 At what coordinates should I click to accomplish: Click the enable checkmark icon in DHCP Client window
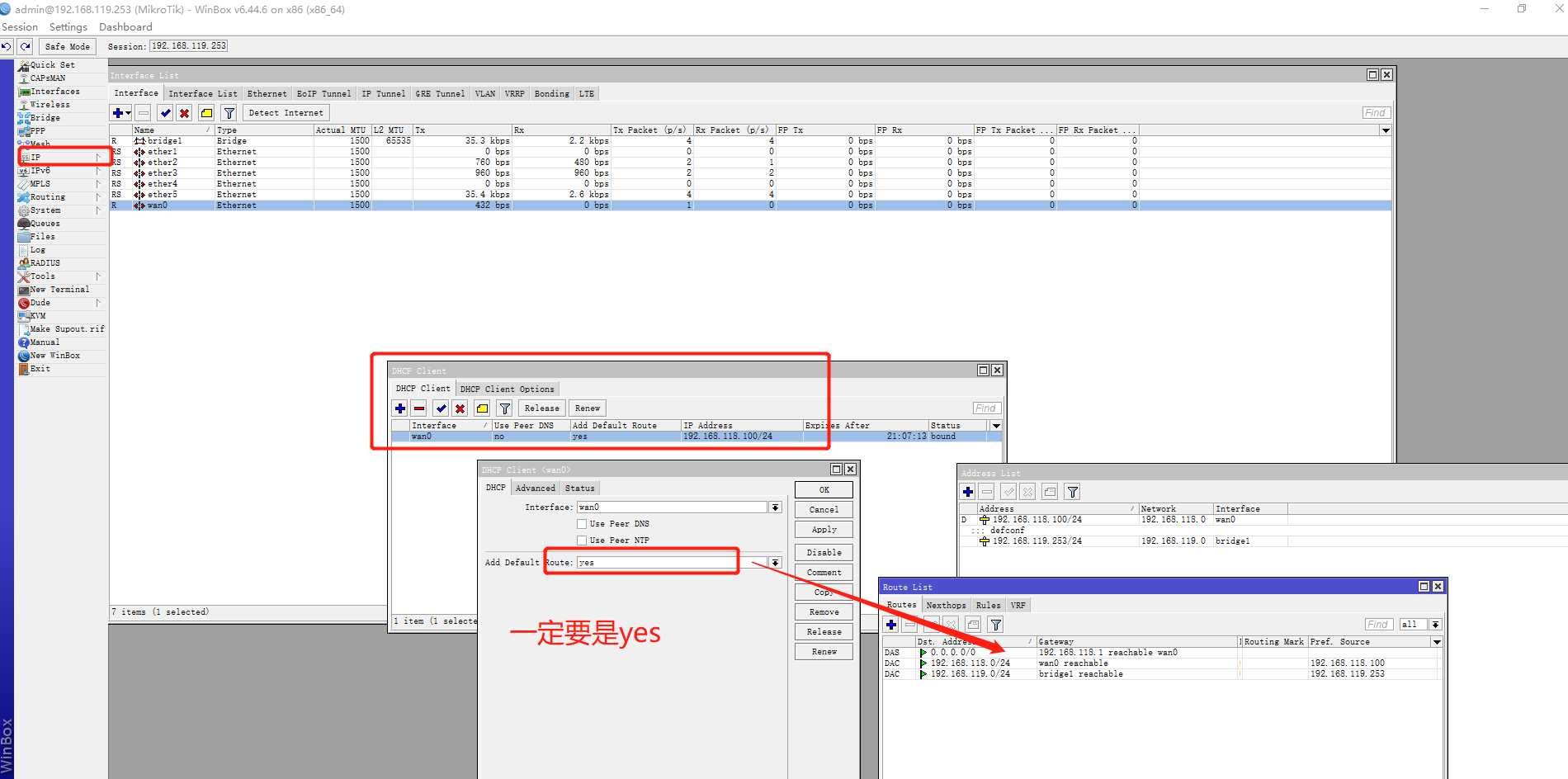coord(441,408)
